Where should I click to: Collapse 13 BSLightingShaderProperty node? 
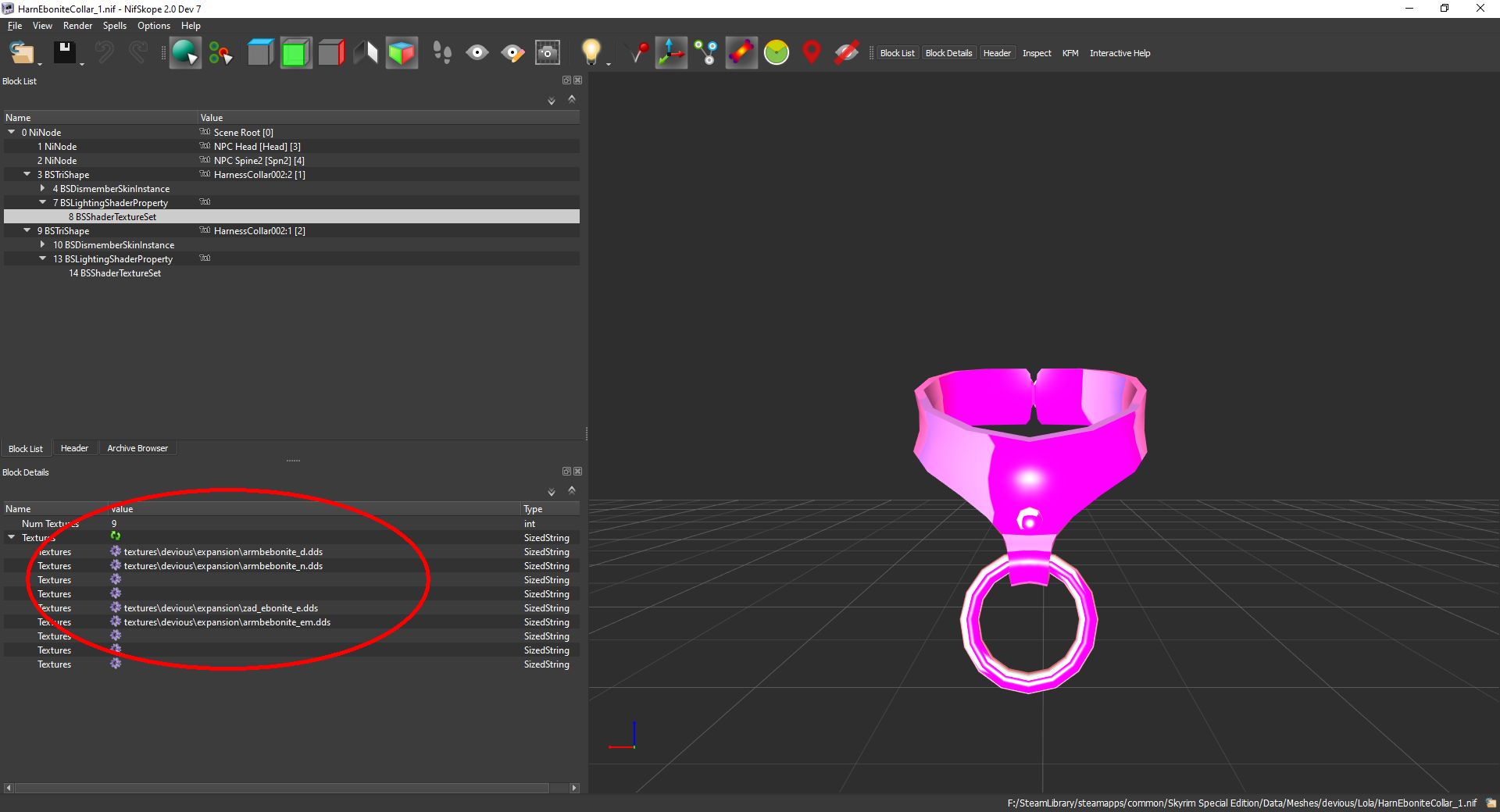point(43,258)
